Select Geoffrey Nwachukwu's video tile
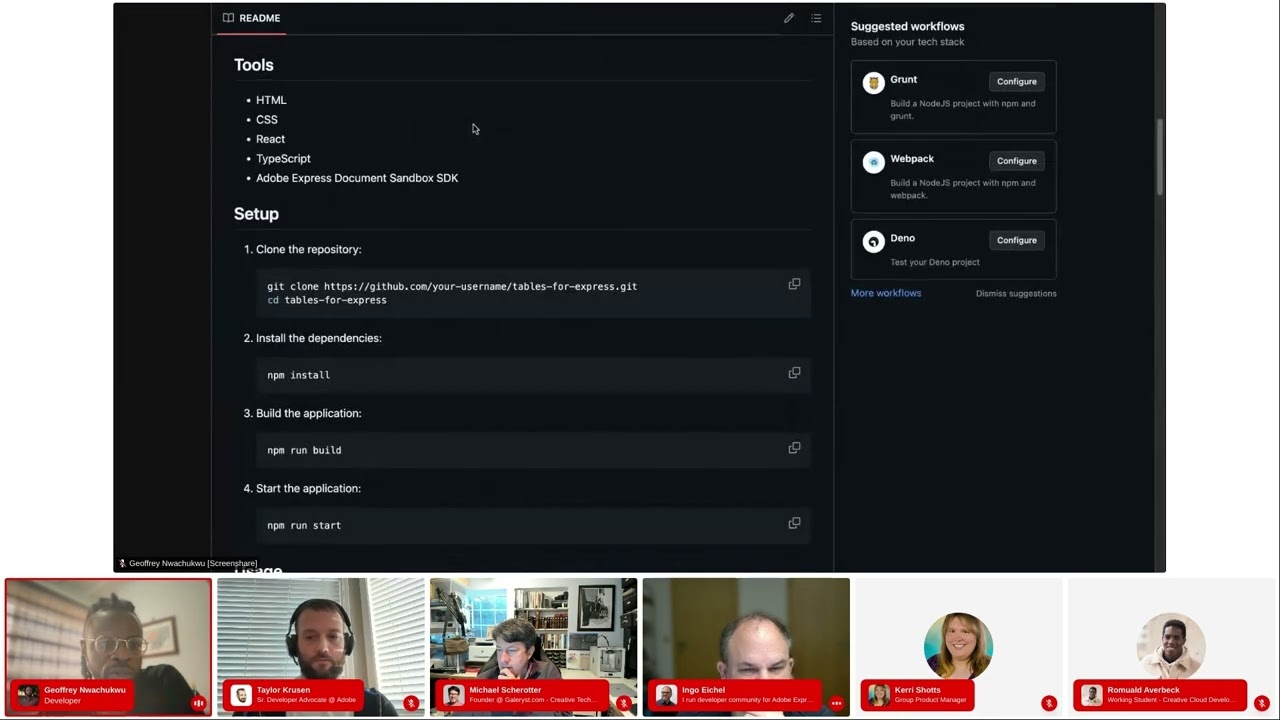This screenshot has width=1280, height=720. pos(108,647)
